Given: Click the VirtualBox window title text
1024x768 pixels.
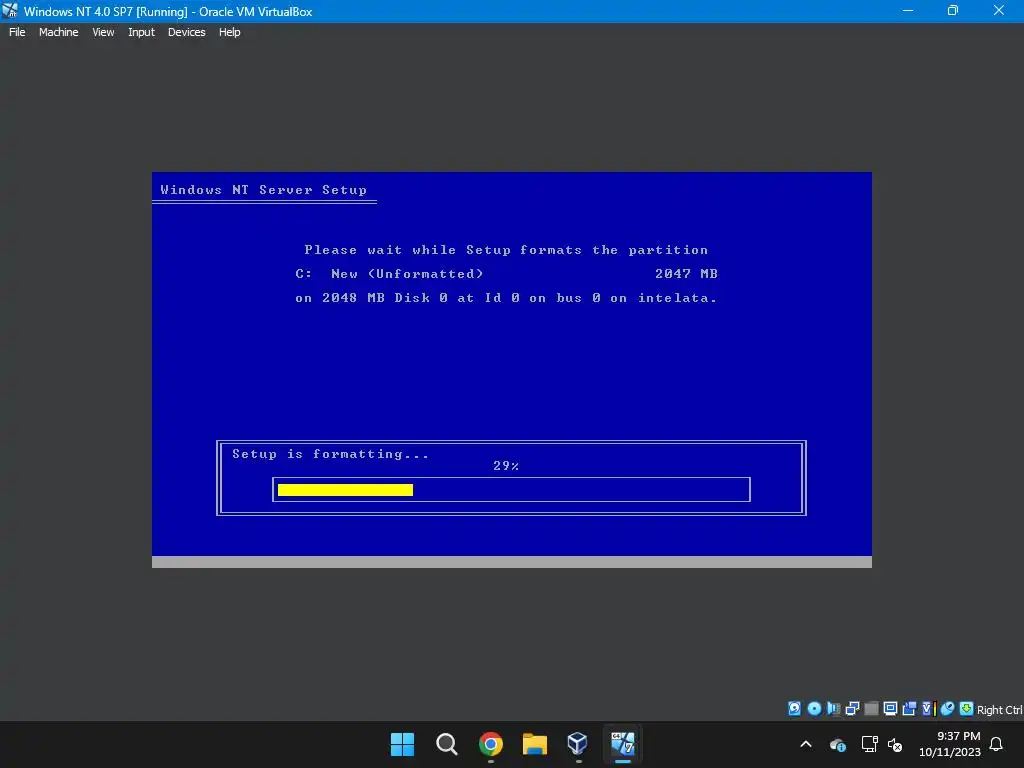Looking at the screenshot, I should [x=168, y=11].
